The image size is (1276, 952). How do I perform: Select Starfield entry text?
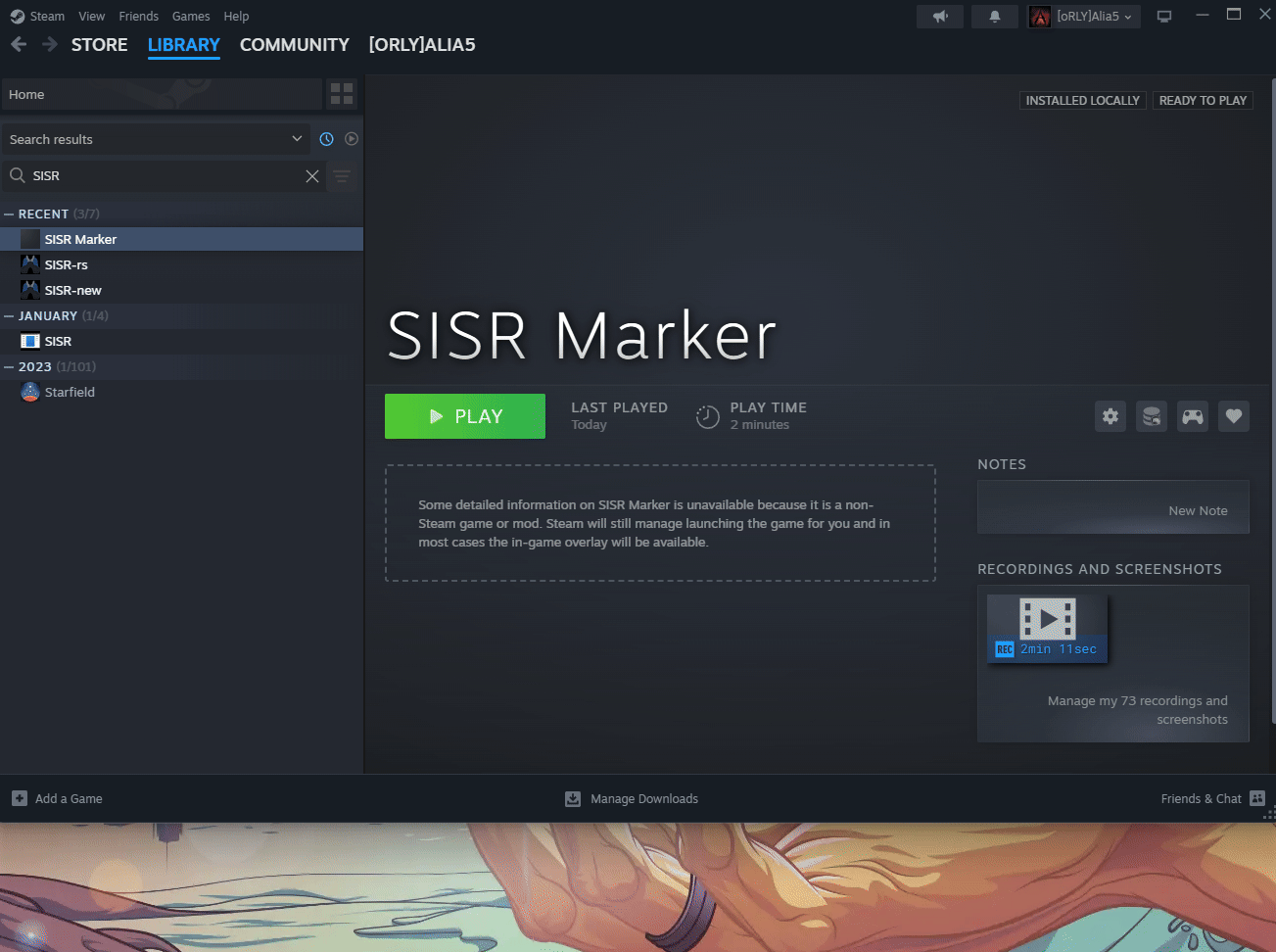coord(70,392)
